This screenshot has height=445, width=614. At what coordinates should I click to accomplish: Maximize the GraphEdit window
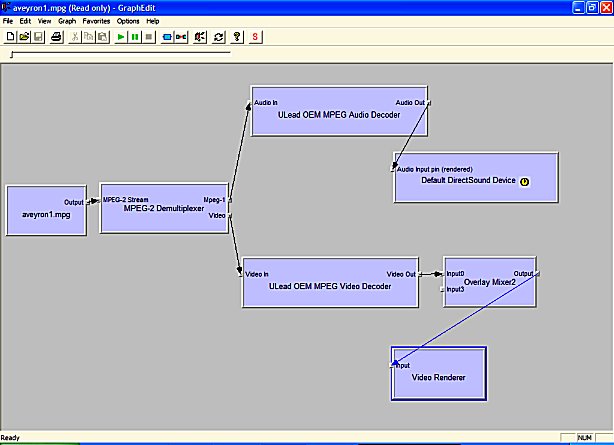(592, 7)
